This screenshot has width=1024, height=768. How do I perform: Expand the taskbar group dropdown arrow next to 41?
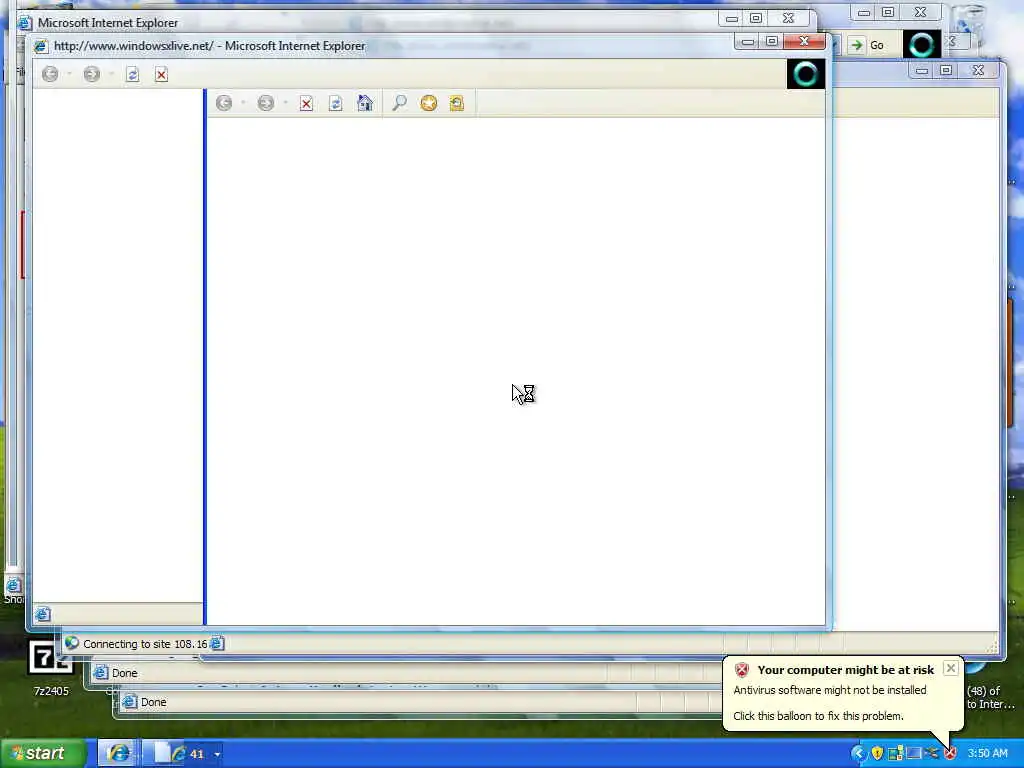(x=217, y=754)
